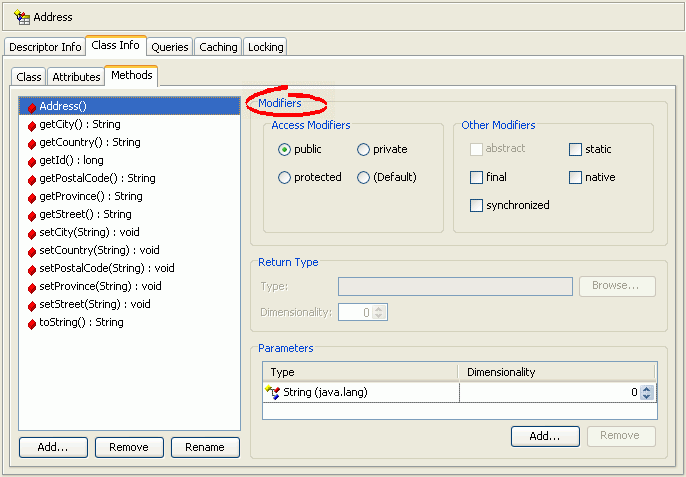Image resolution: width=686 pixels, height=477 pixels.
Task: Select setStreet(String) : void method
Action: click(x=130, y=304)
